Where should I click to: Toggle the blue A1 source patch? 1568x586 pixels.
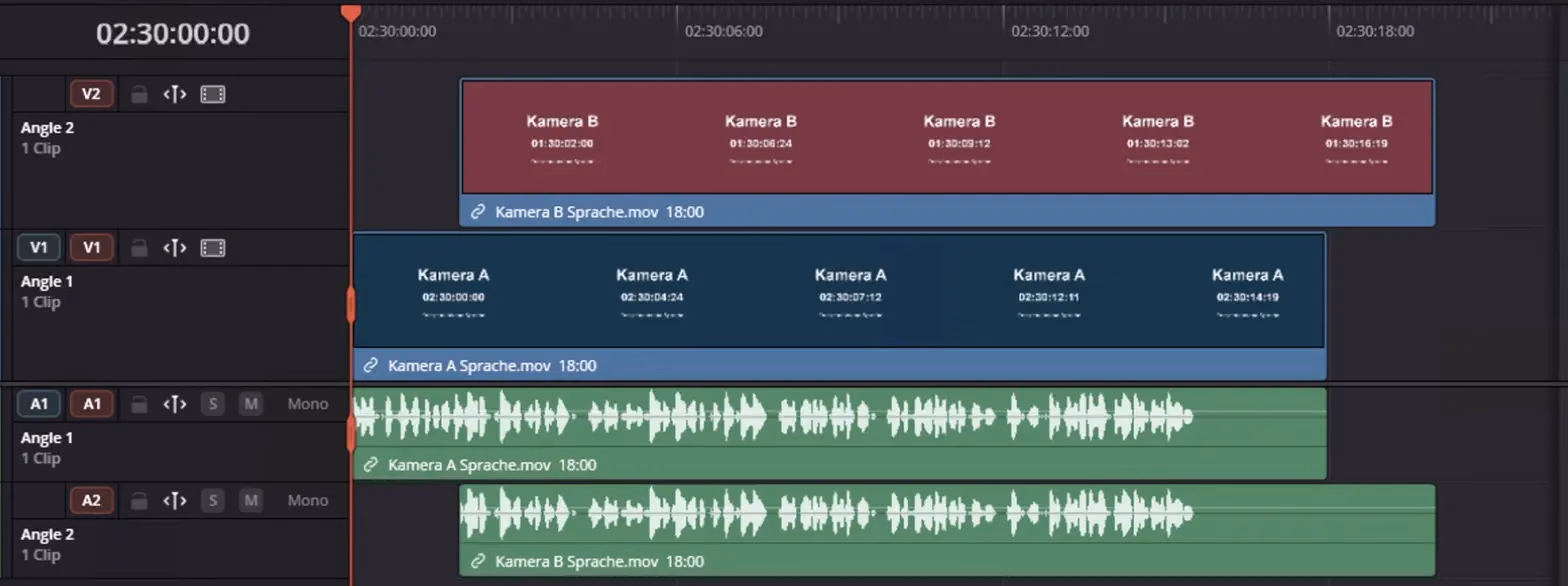click(39, 404)
